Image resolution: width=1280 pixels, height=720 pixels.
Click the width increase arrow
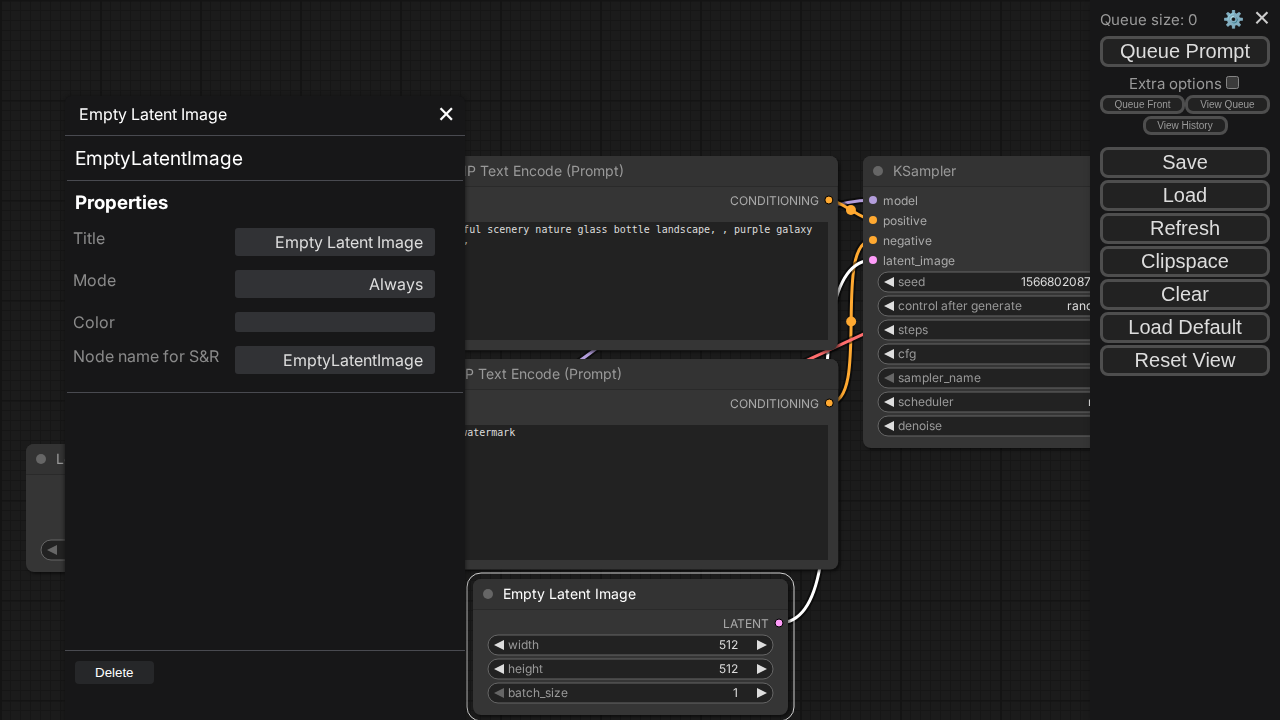(761, 645)
